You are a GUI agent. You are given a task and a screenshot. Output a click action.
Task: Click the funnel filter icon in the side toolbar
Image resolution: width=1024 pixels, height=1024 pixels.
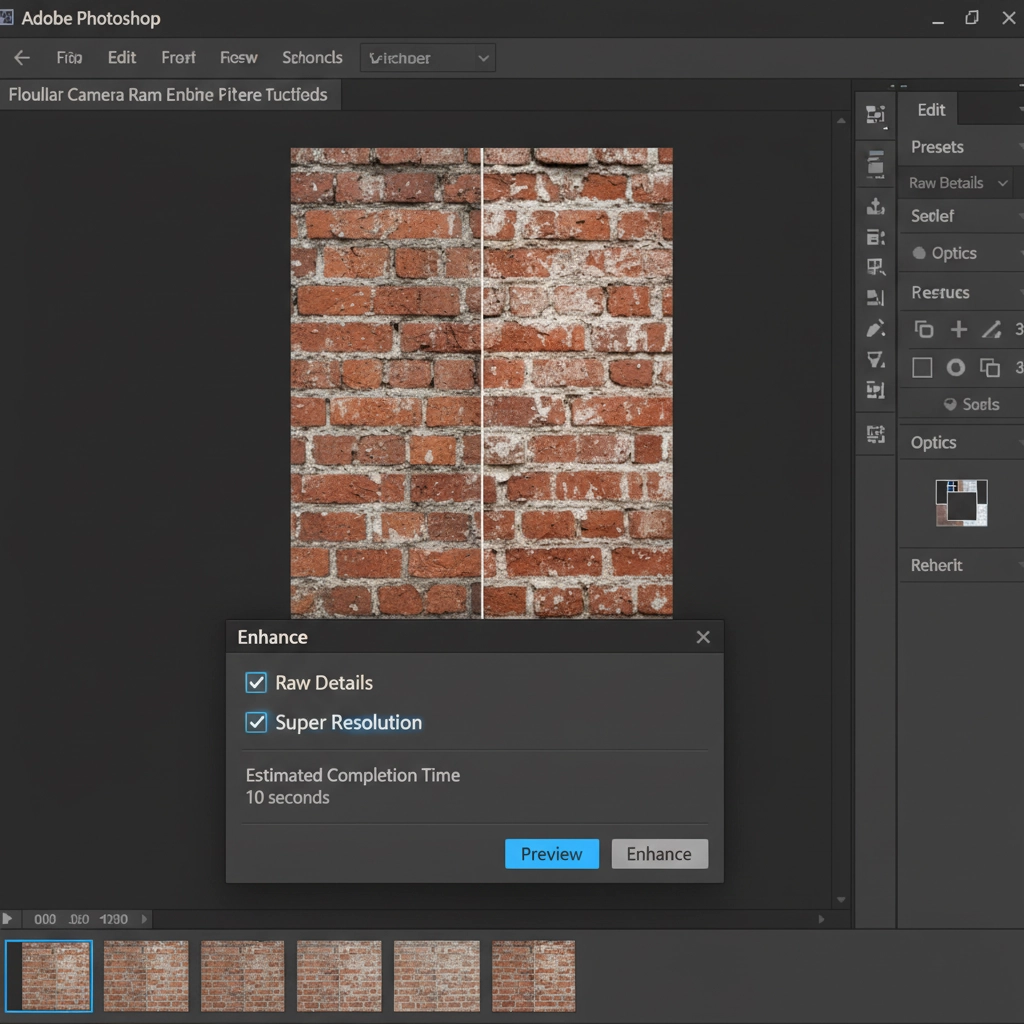coord(876,360)
